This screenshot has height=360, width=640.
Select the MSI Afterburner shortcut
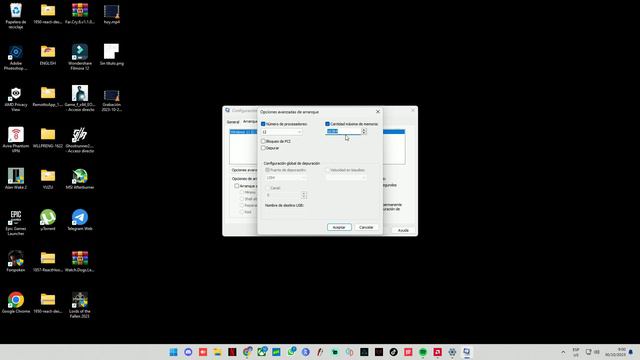[80, 179]
